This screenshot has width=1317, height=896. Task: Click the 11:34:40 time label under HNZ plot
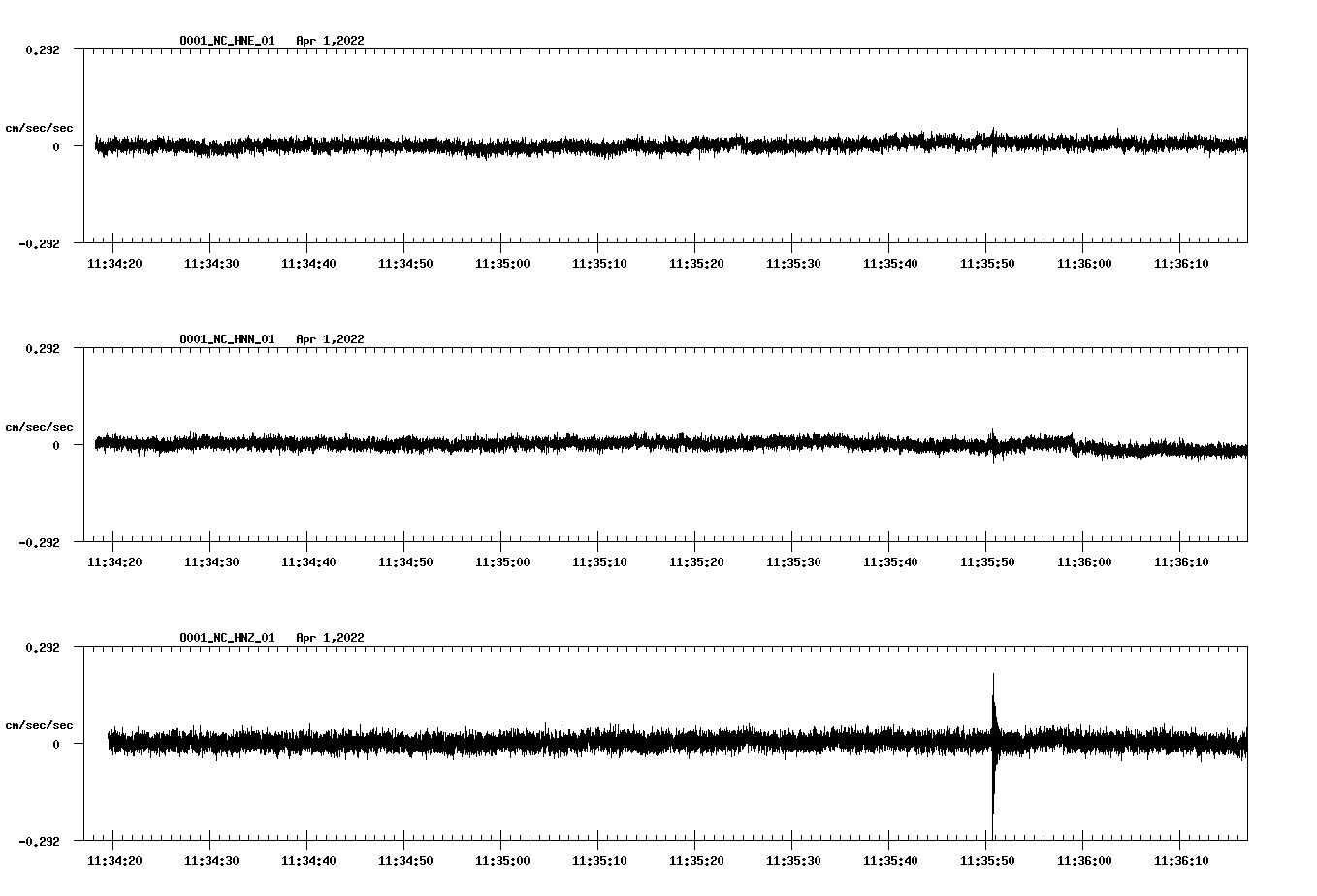pos(308,861)
